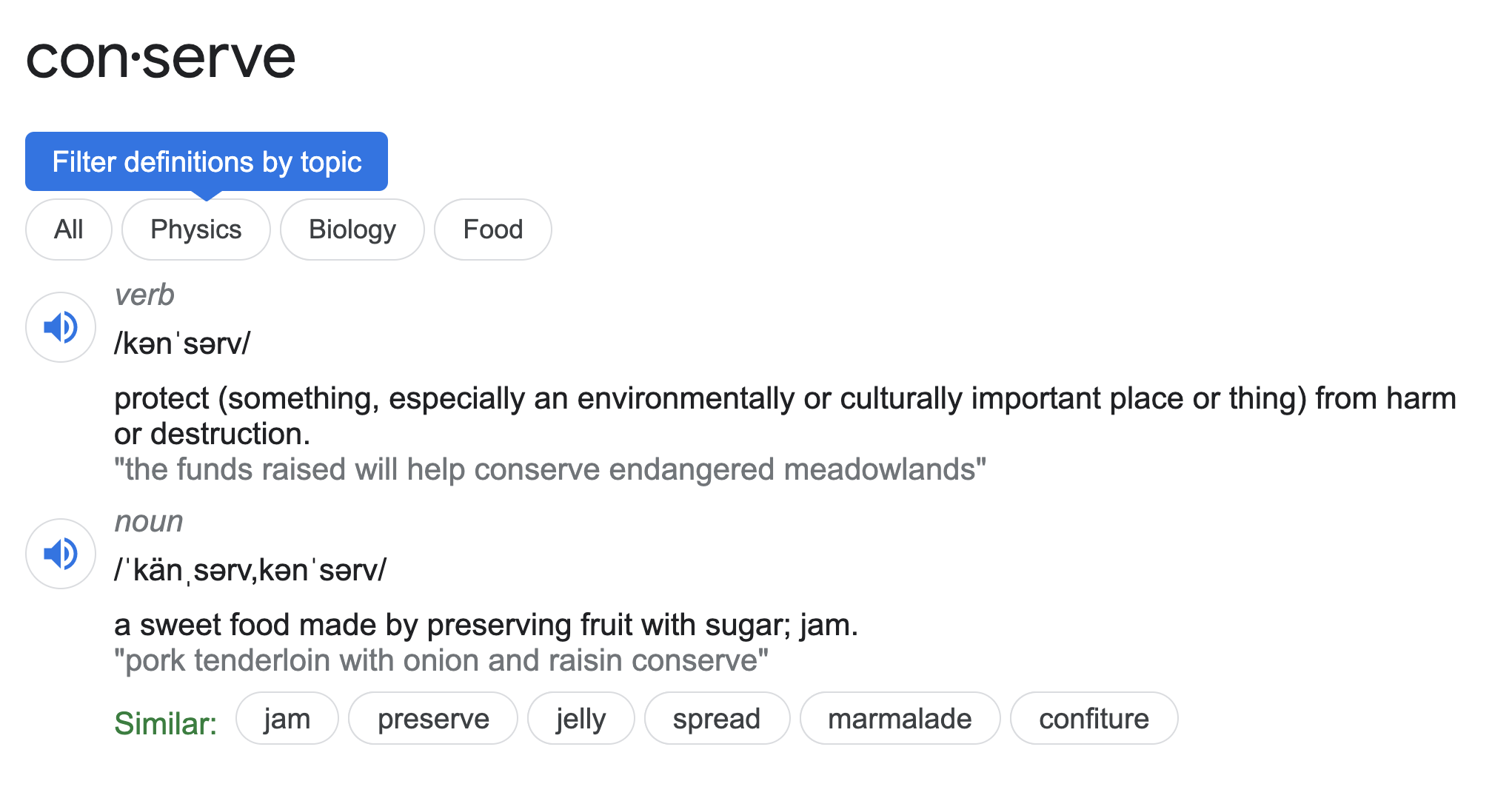Open similar word 'jam'

pyautogui.click(x=287, y=718)
